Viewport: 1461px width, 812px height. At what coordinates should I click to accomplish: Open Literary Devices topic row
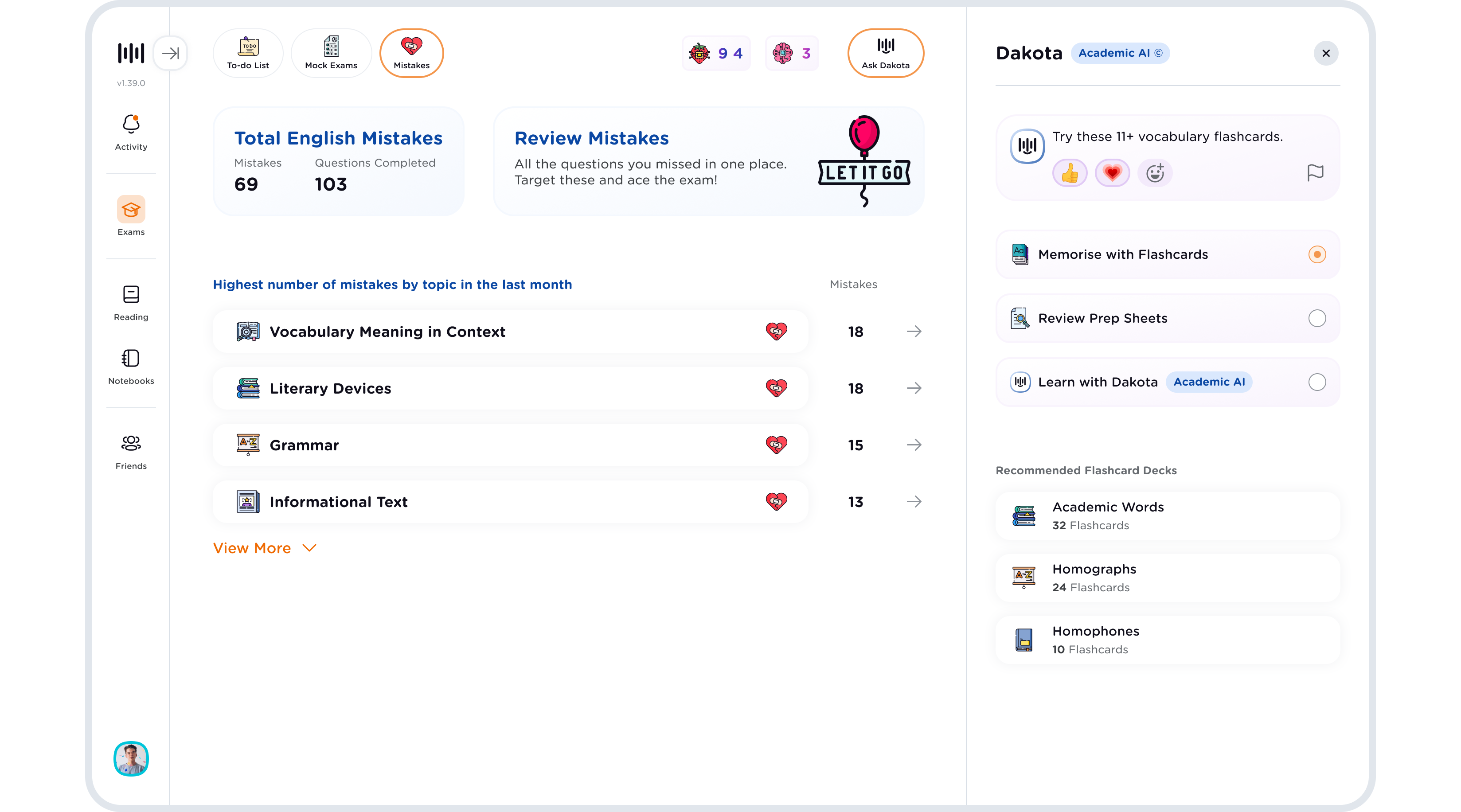pyautogui.click(x=511, y=388)
